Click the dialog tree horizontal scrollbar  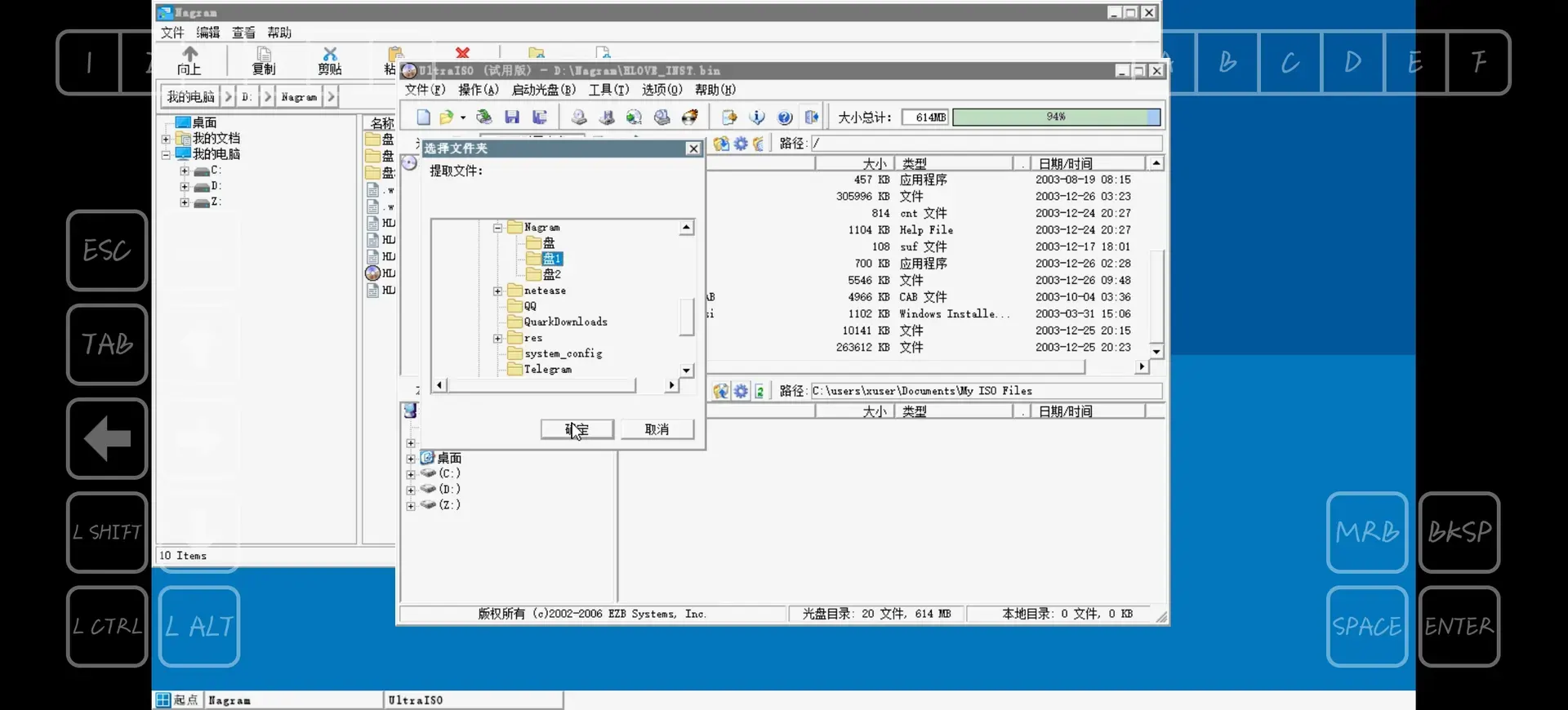click(x=555, y=385)
